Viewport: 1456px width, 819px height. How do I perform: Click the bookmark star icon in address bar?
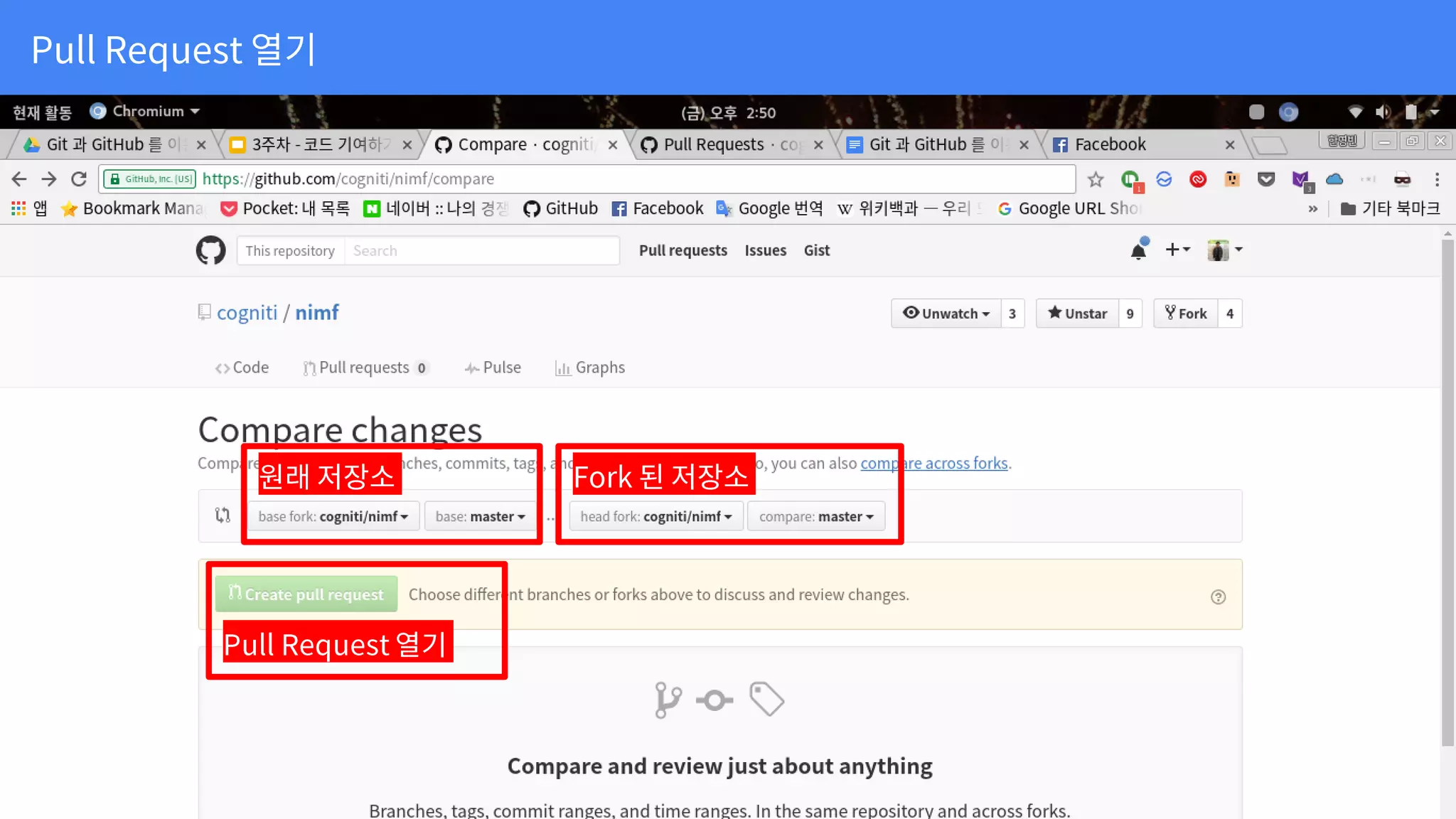(x=1096, y=179)
